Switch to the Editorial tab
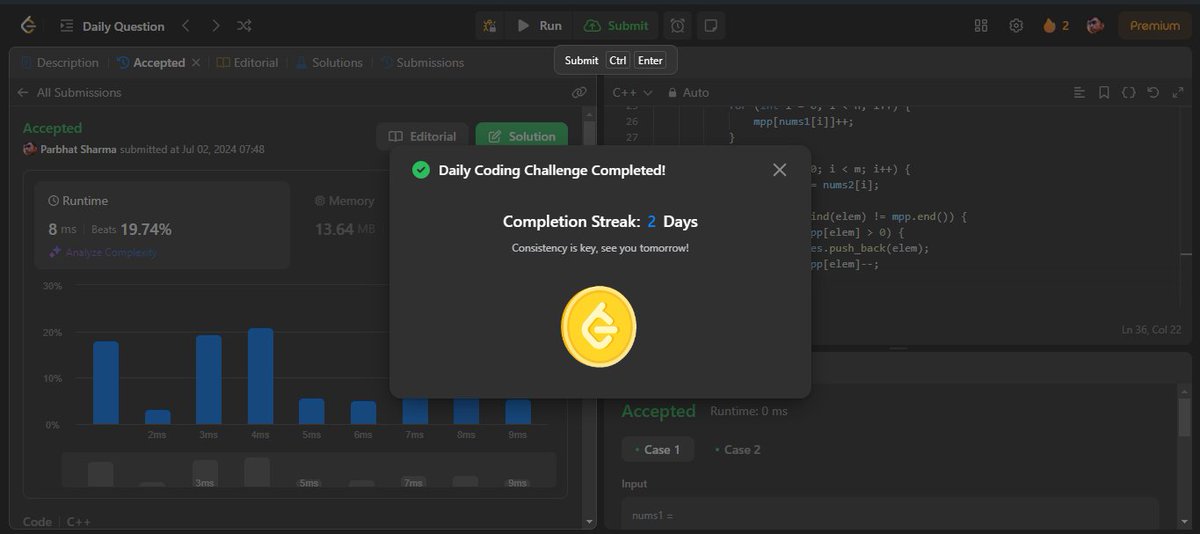The width and height of the screenshot is (1200, 534). [x=247, y=62]
